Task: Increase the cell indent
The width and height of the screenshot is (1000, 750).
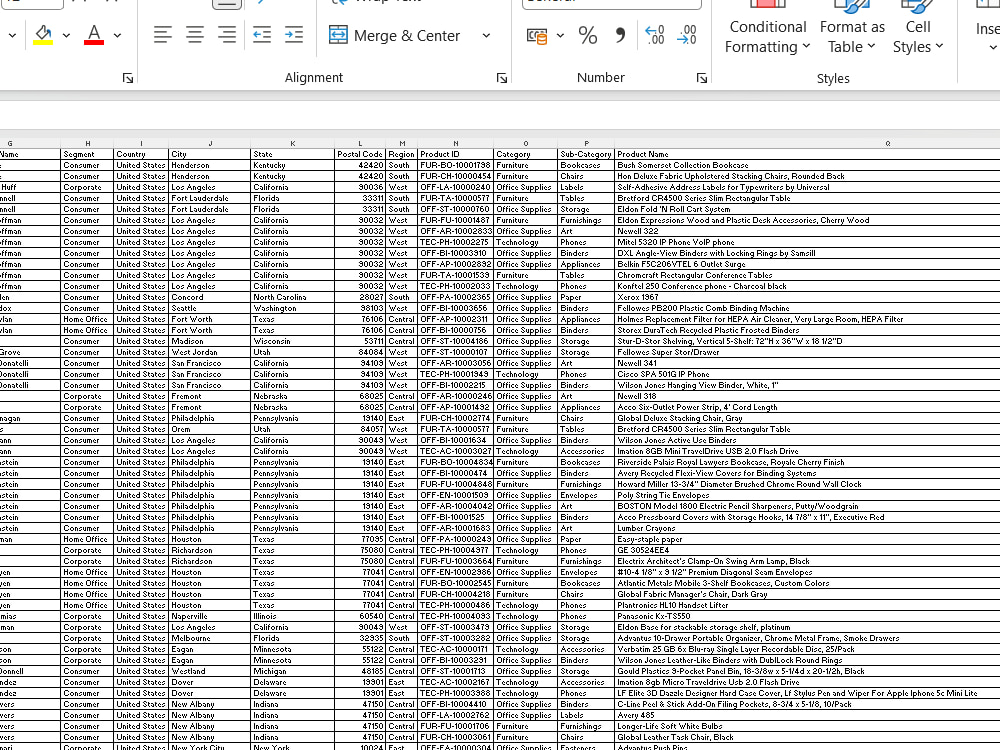Action: click(294, 35)
